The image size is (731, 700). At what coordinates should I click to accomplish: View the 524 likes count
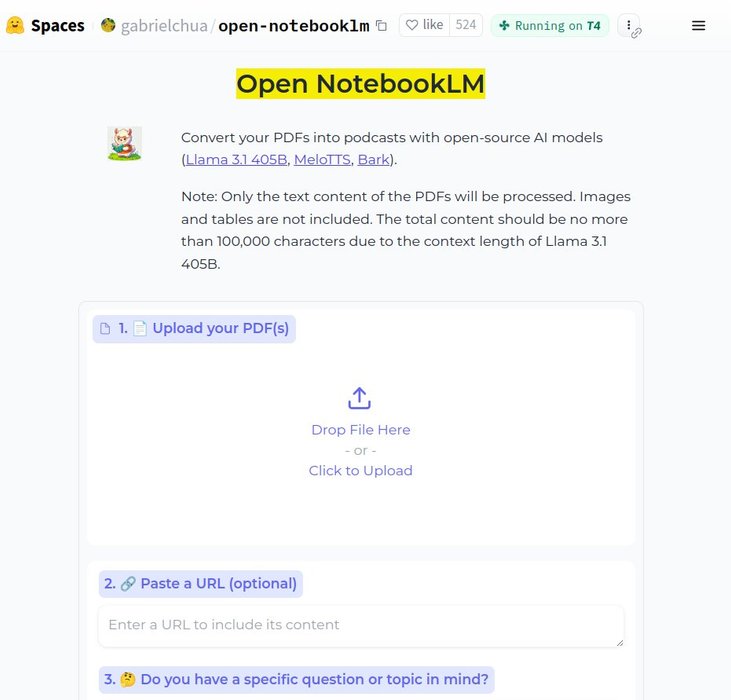pos(466,25)
